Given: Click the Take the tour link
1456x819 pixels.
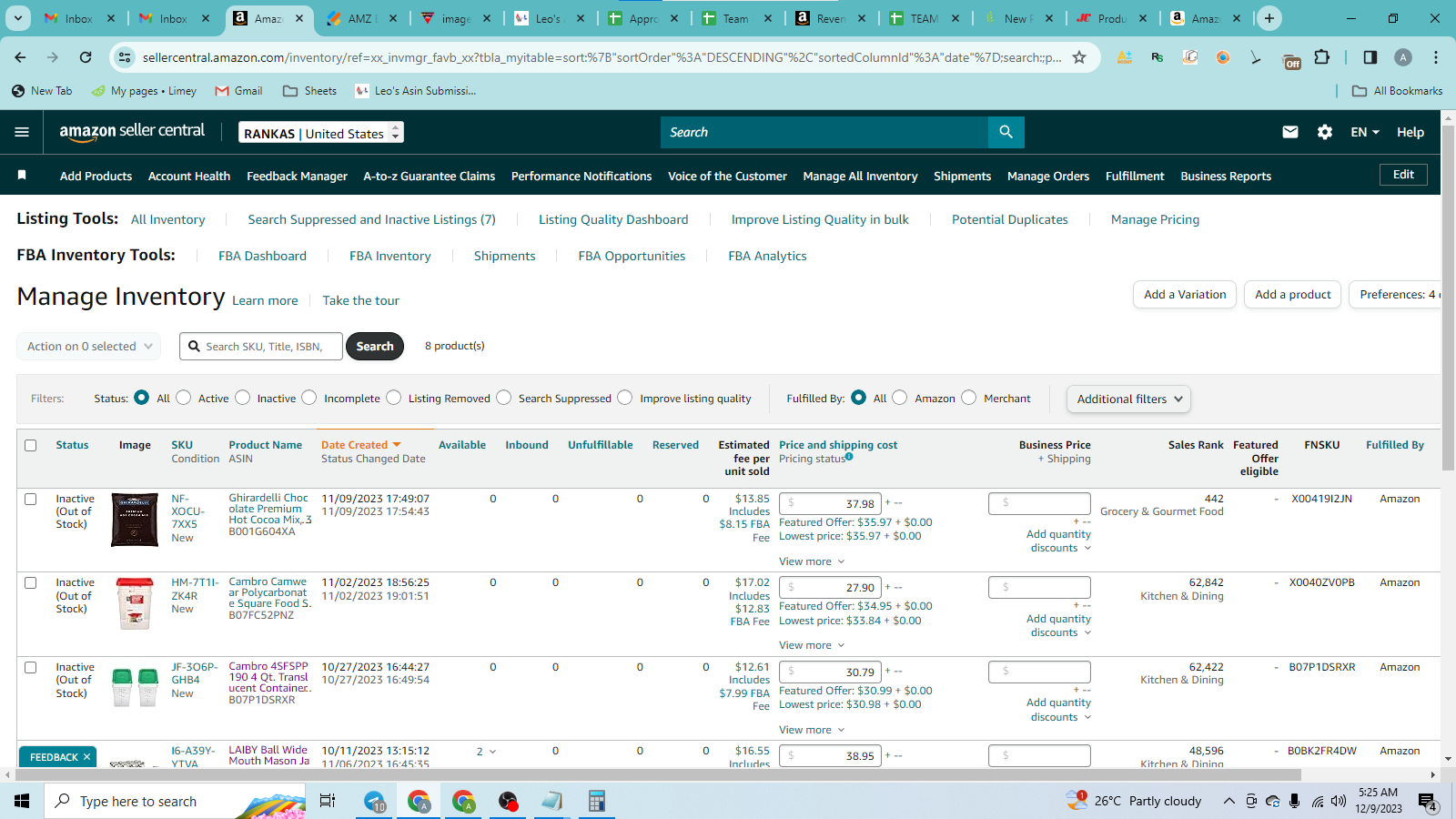Looking at the screenshot, I should (360, 300).
